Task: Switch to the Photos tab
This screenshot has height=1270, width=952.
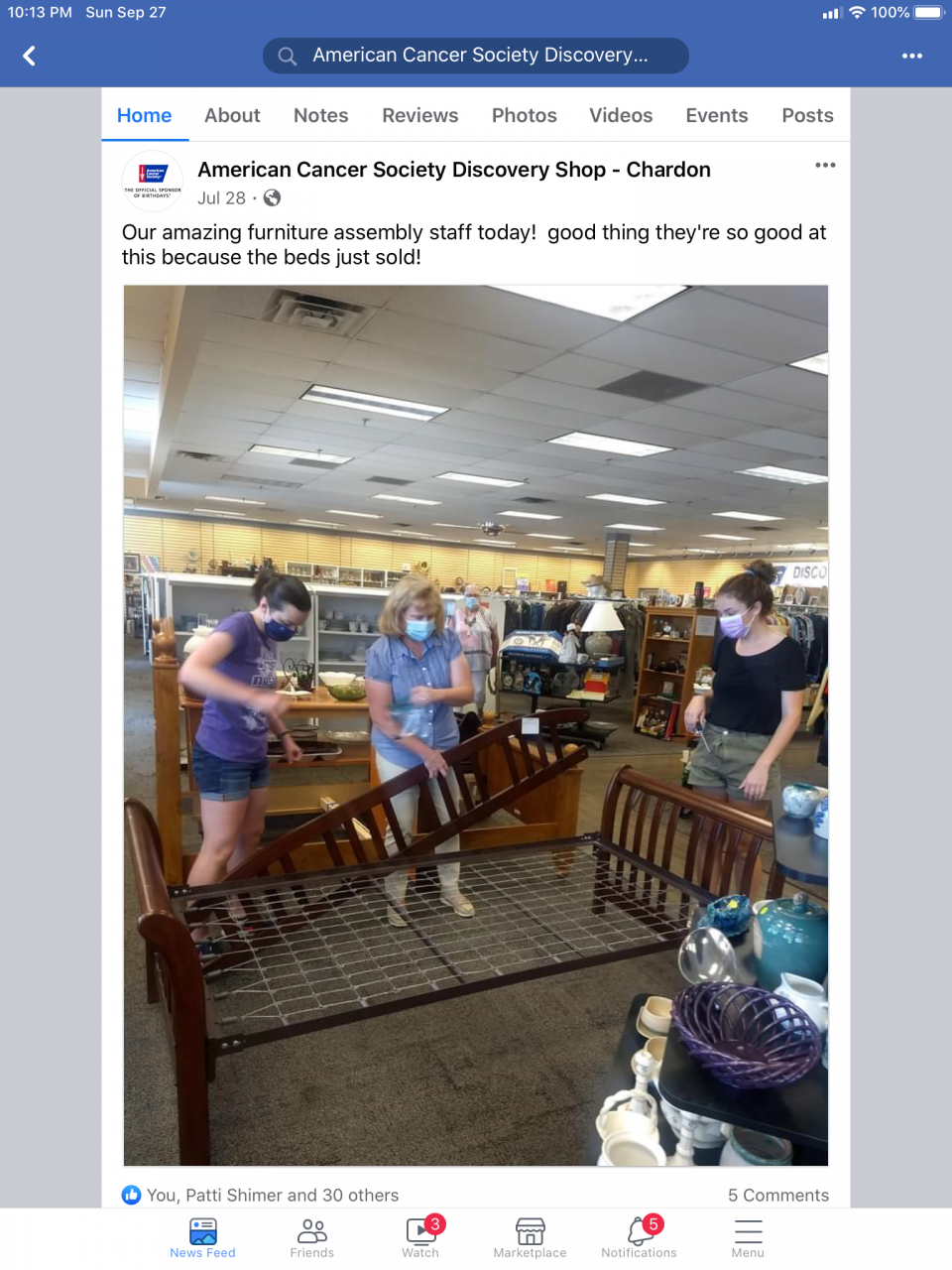Action: tap(525, 115)
